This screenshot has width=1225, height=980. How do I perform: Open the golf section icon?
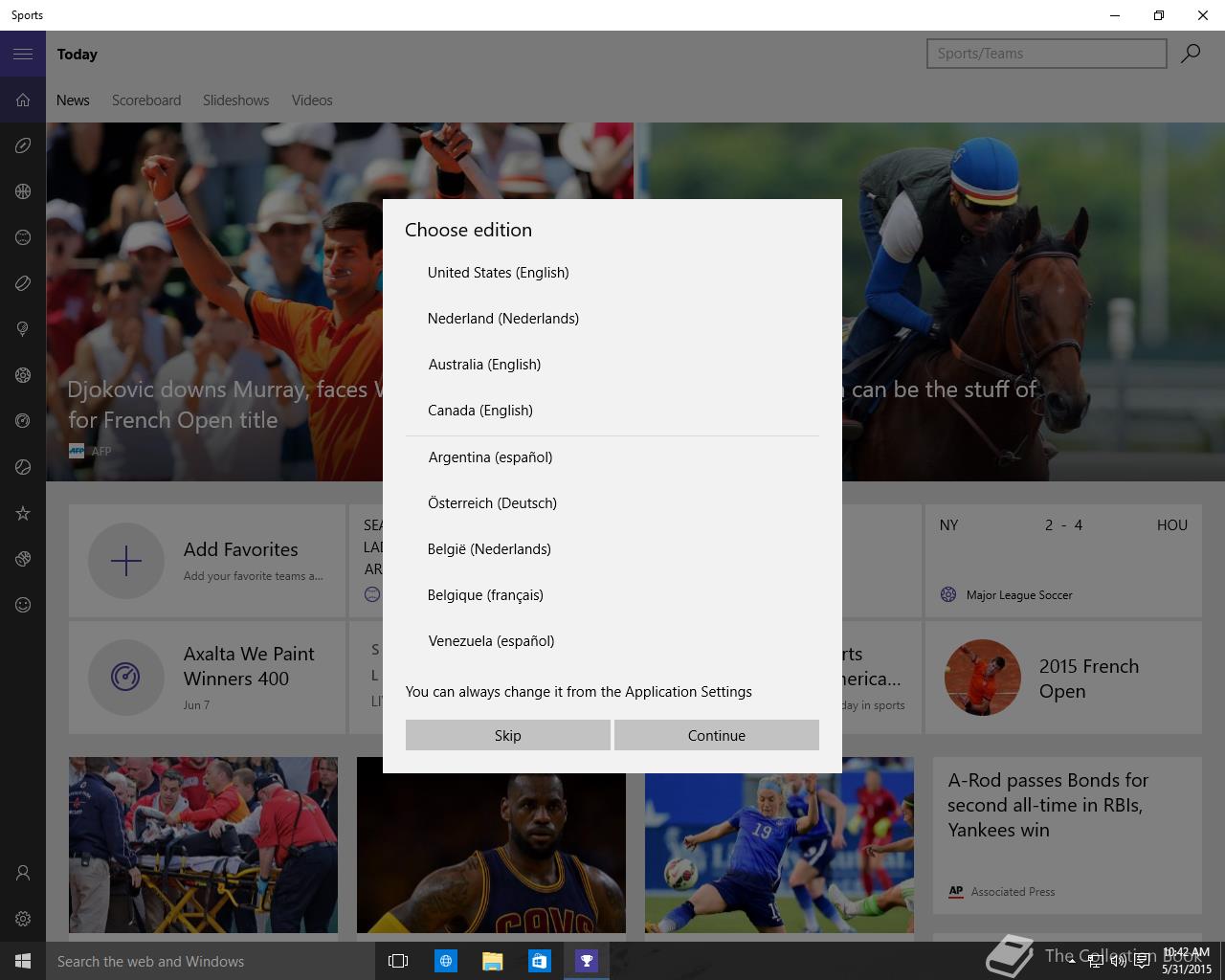click(23, 329)
